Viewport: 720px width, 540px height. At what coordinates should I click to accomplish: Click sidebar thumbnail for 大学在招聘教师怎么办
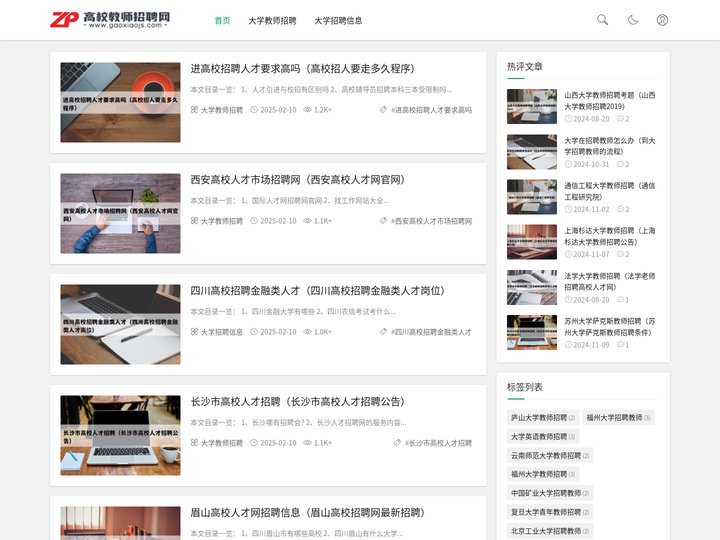[x=532, y=152]
